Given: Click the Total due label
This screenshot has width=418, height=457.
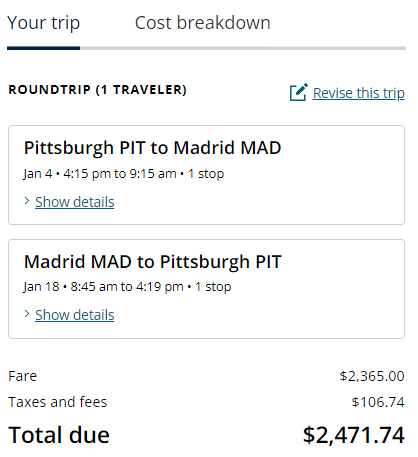Looking at the screenshot, I should tap(59, 435).
